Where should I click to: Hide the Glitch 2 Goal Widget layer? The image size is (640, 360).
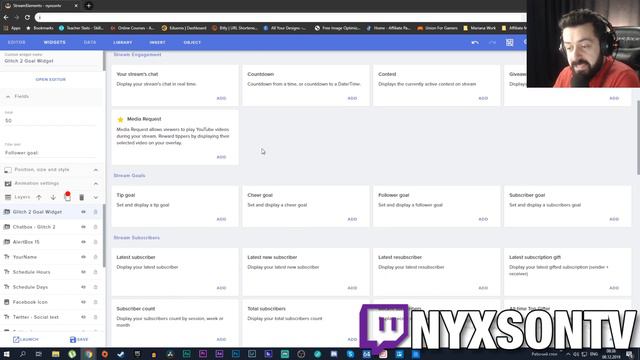point(83,212)
